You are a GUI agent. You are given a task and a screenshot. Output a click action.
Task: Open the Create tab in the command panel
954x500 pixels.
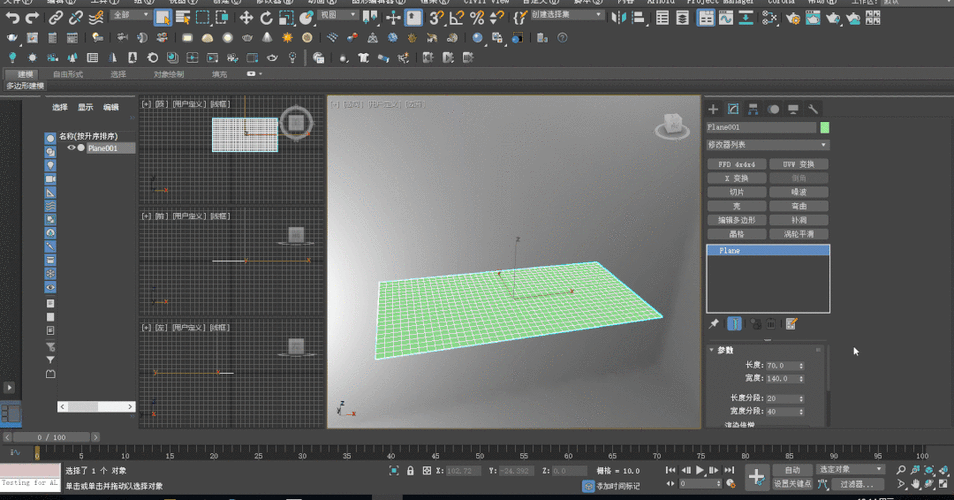[x=713, y=109]
